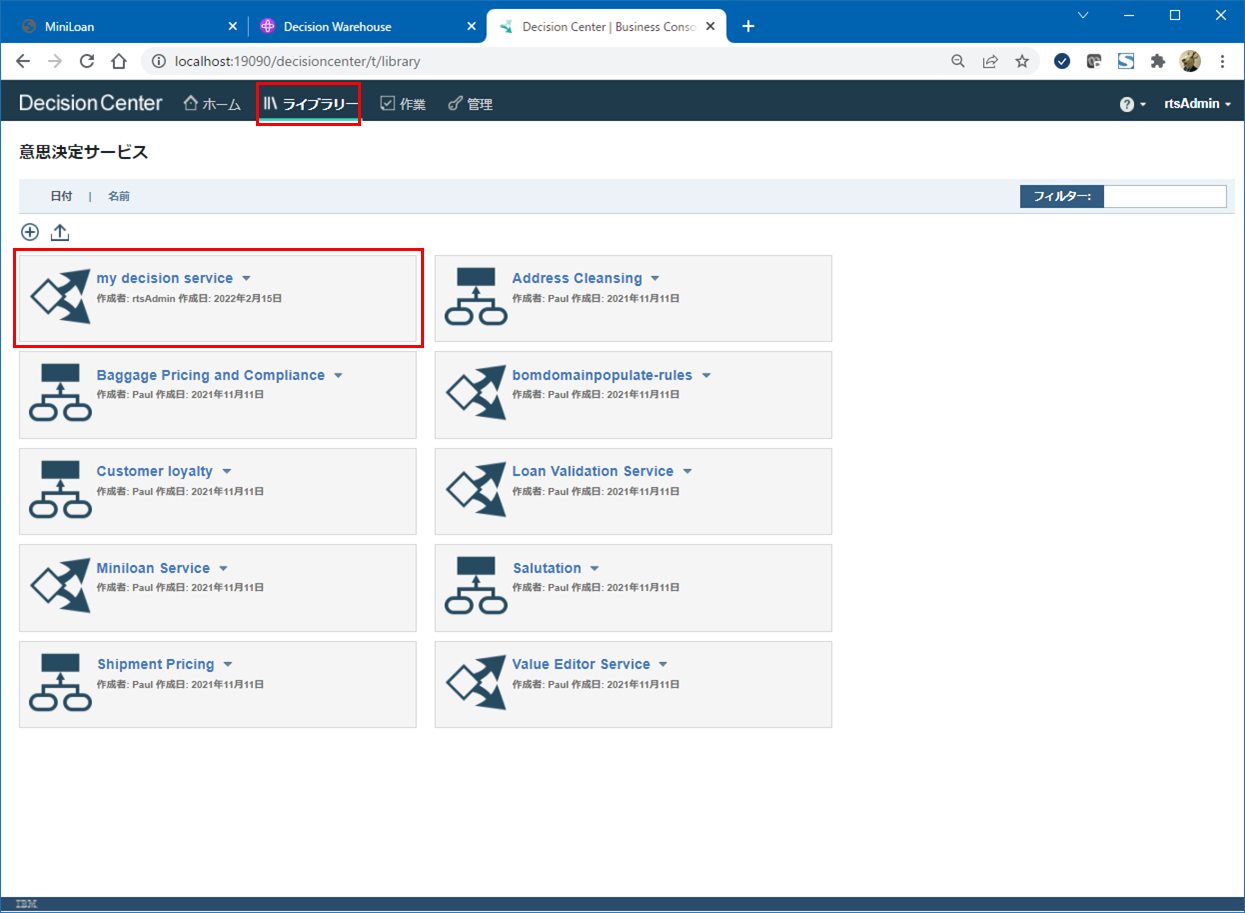Expand the my decision service dropdown arrow
This screenshot has width=1245, height=913.
[x=246, y=279]
